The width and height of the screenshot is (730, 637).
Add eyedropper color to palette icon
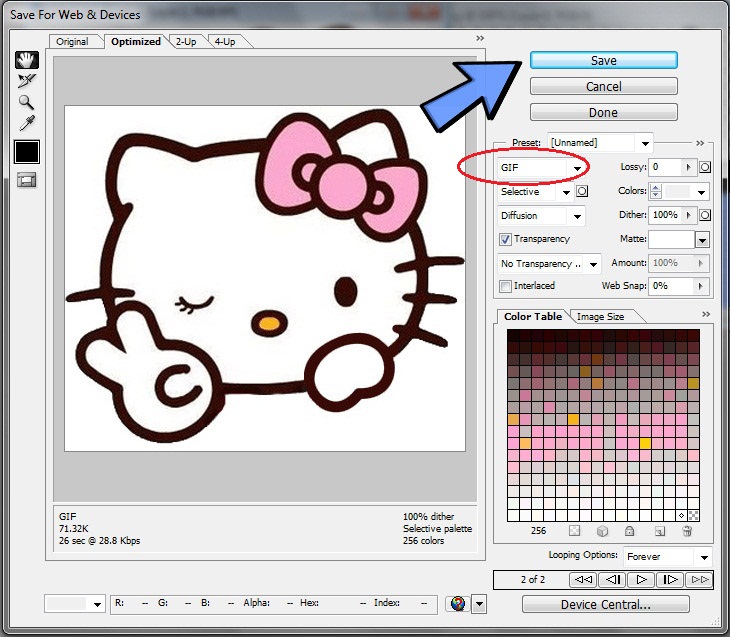660,531
